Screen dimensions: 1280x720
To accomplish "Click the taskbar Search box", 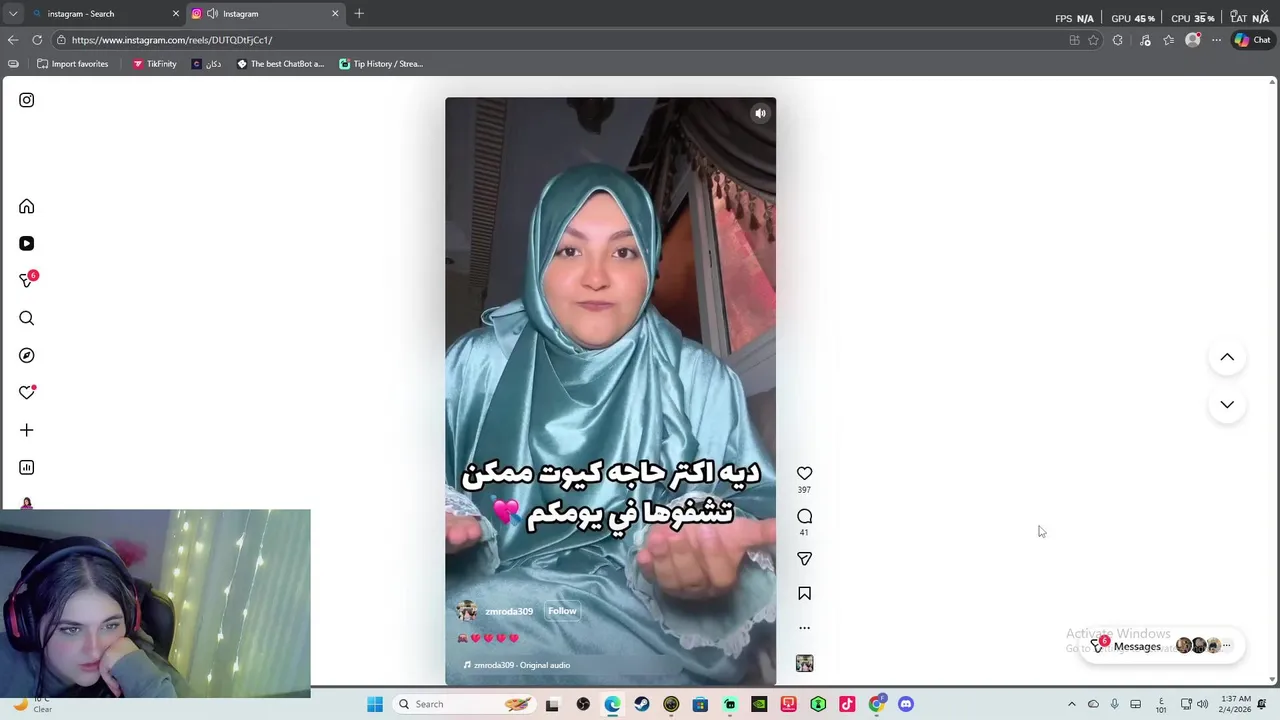I will pyautogui.click(x=465, y=704).
